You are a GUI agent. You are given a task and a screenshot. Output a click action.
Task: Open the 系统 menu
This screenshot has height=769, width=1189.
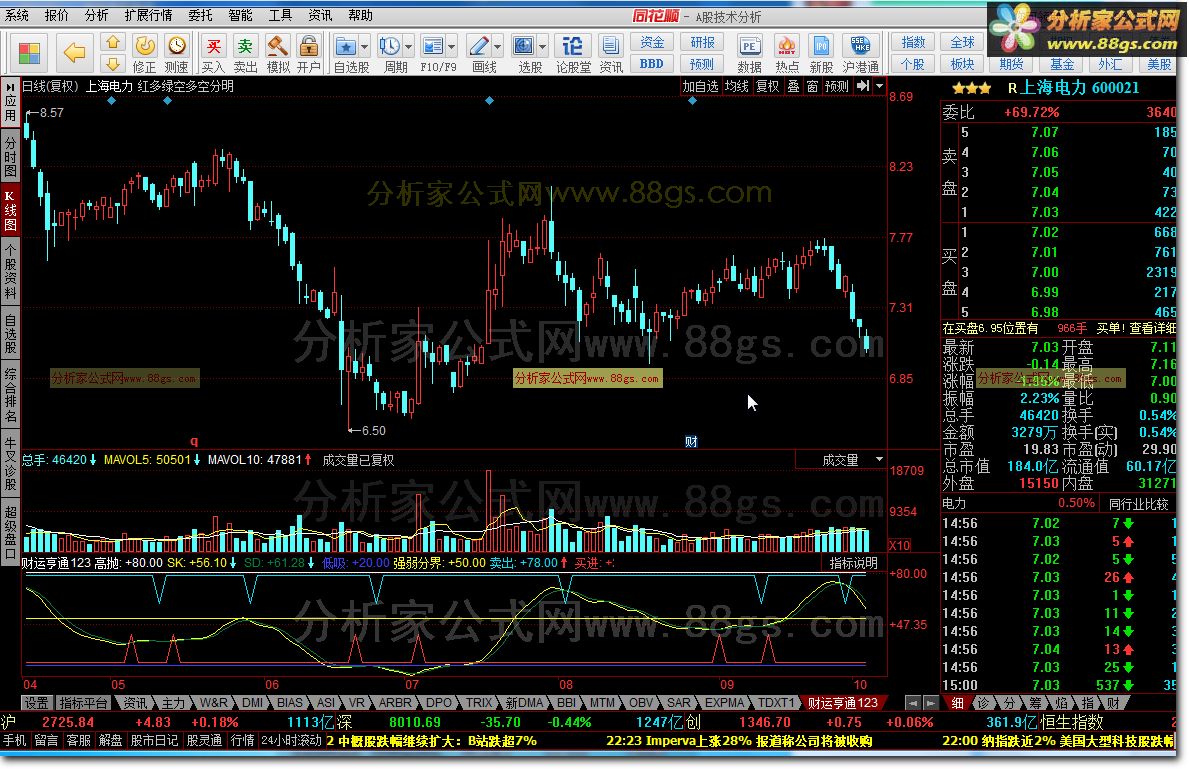pos(17,15)
